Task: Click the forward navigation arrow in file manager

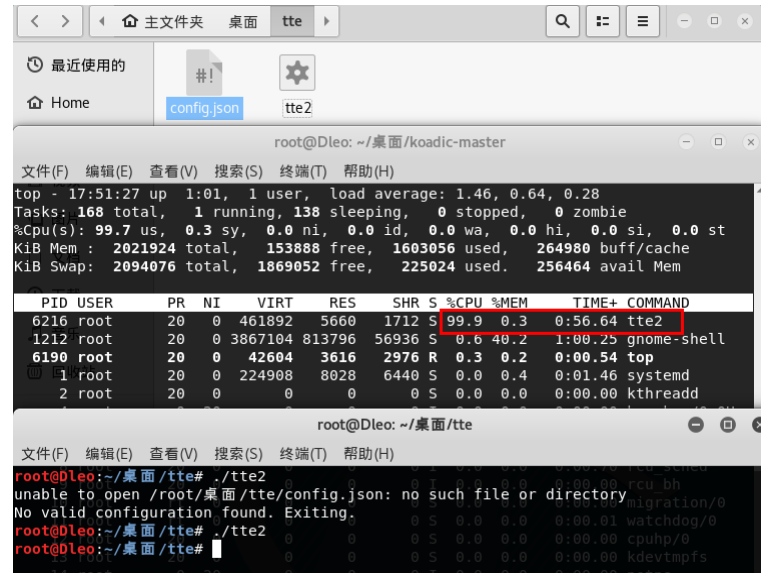Action: pyautogui.click(x=66, y=21)
